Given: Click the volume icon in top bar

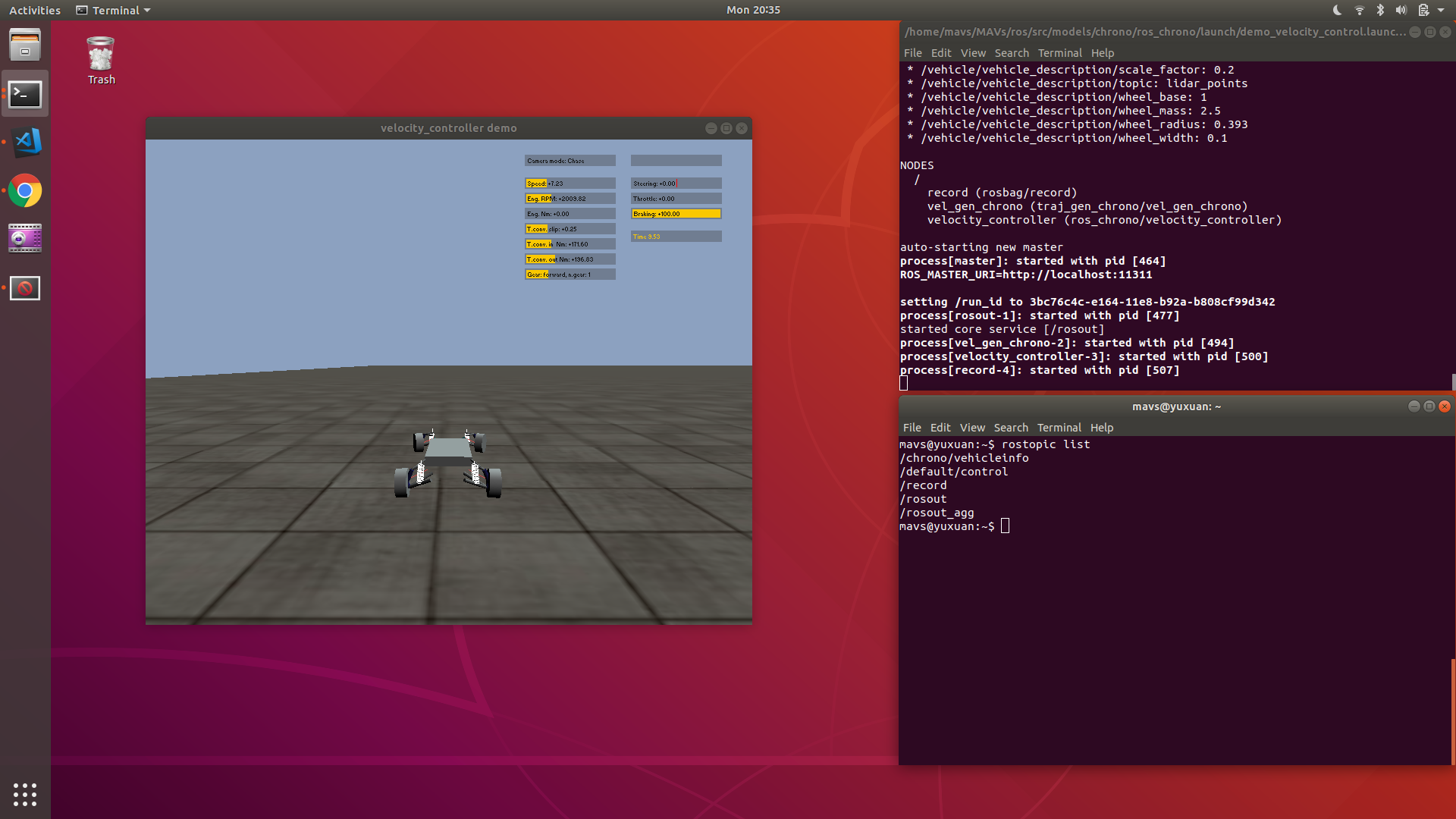Looking at the screenshot, I should pyautogui.click(x=1401, y=10).
